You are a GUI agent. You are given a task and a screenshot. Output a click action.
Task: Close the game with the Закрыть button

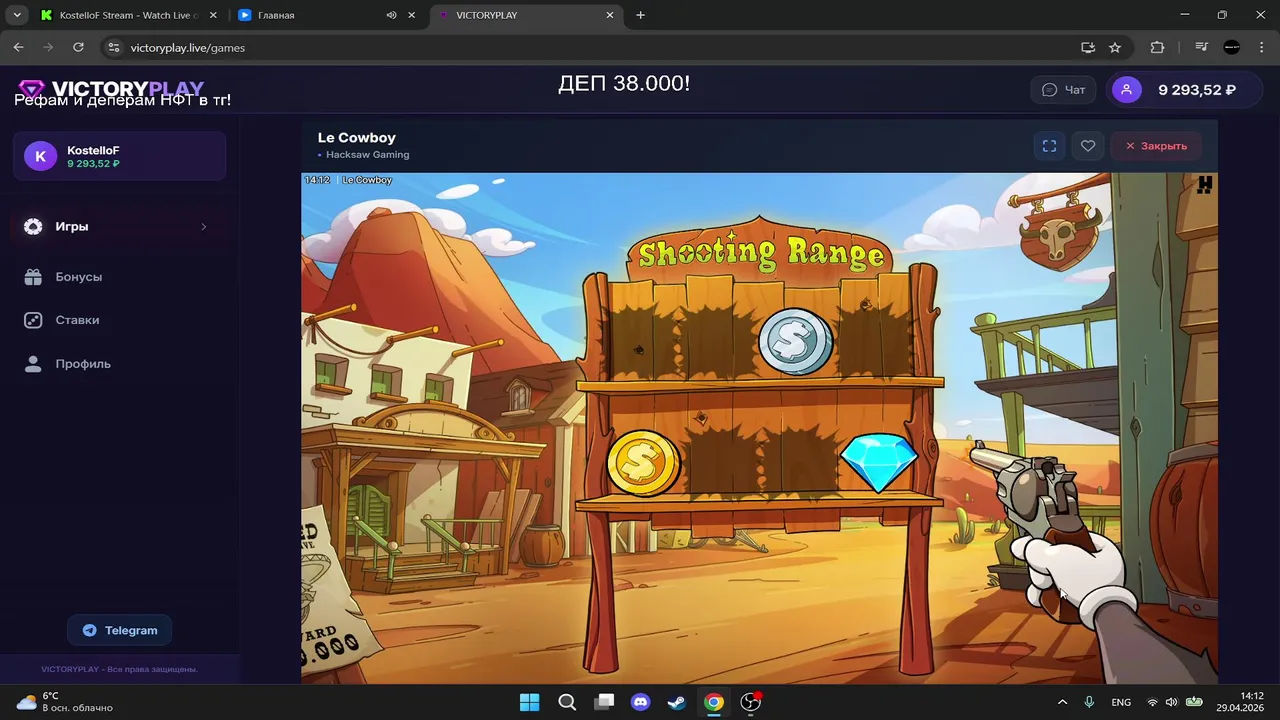1156,146
